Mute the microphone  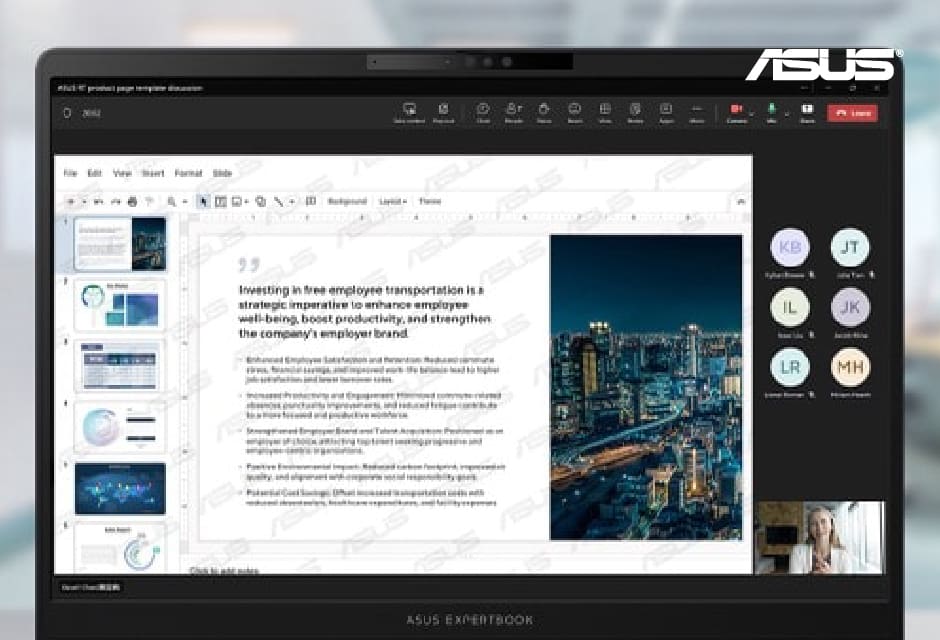pyautogui.click(x=771, y=110)
